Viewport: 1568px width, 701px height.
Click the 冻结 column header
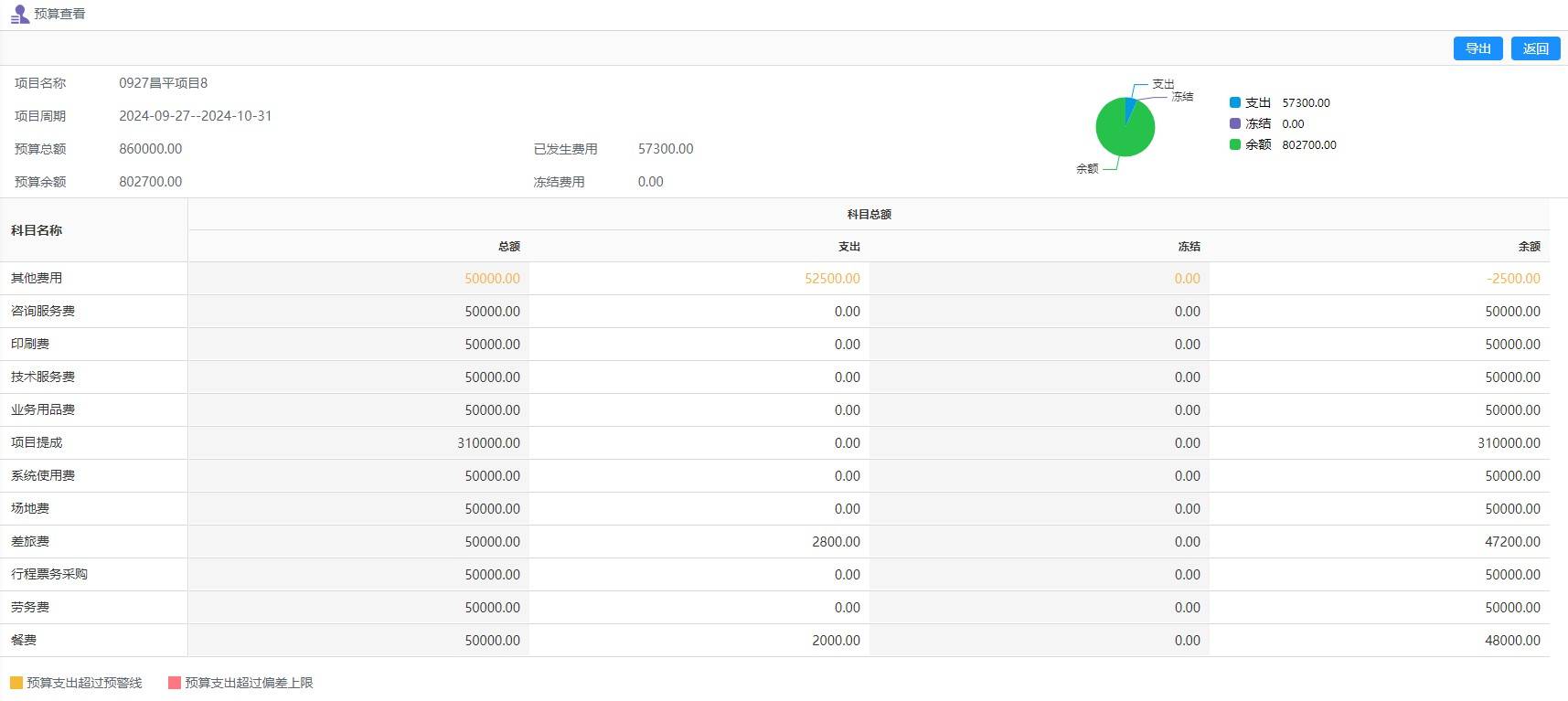[x=1189, y=247]
